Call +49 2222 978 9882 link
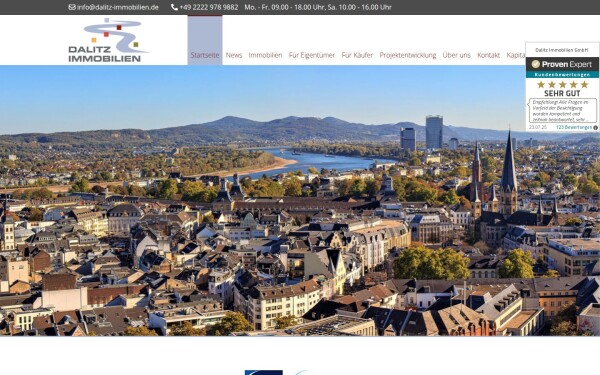Viewport: 600px width, 375px height. tap(209, 7)
